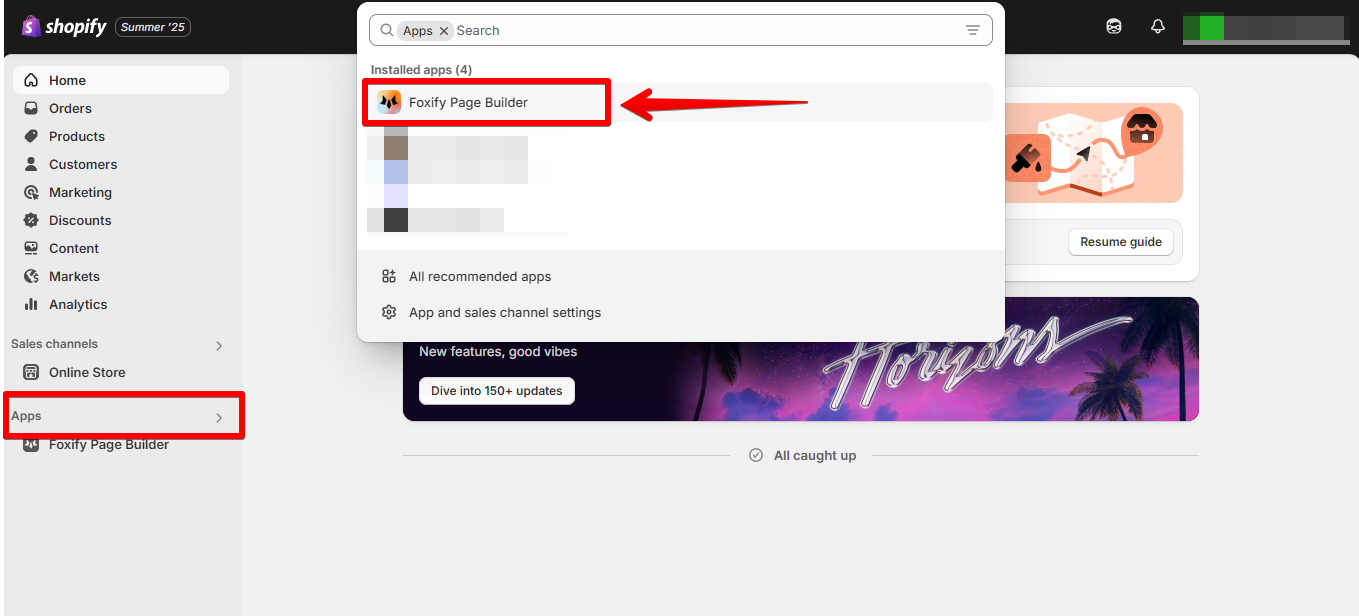Open Analytics in the sidebar

click(121, 304)
